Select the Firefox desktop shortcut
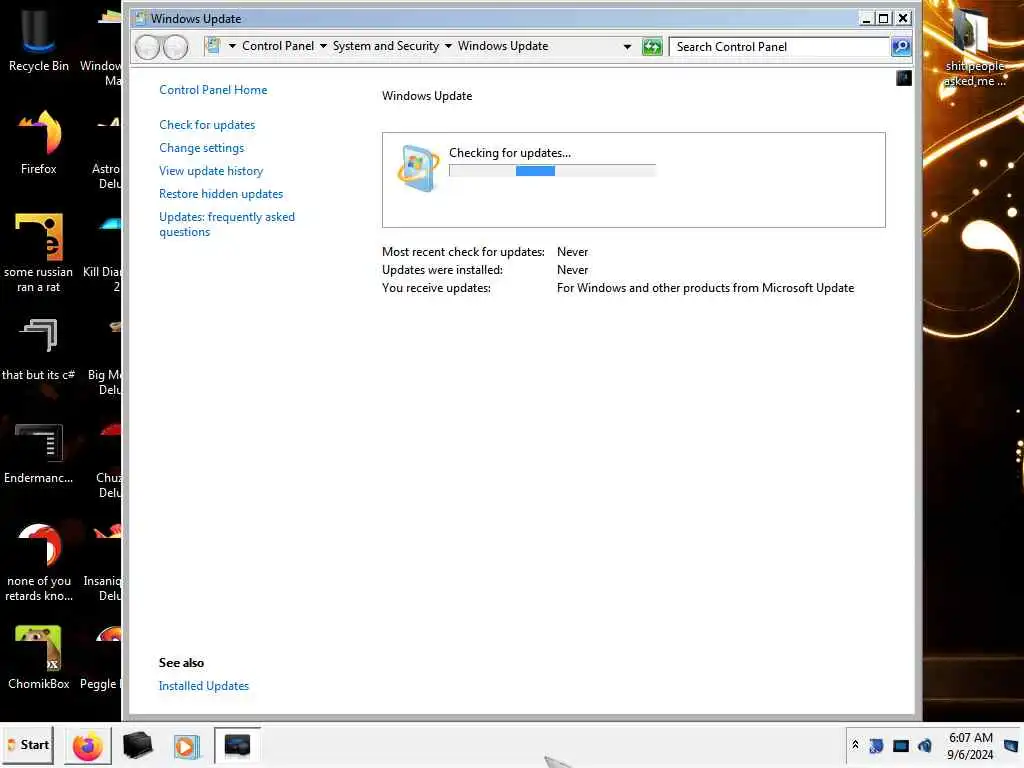 tap(38, 142)
